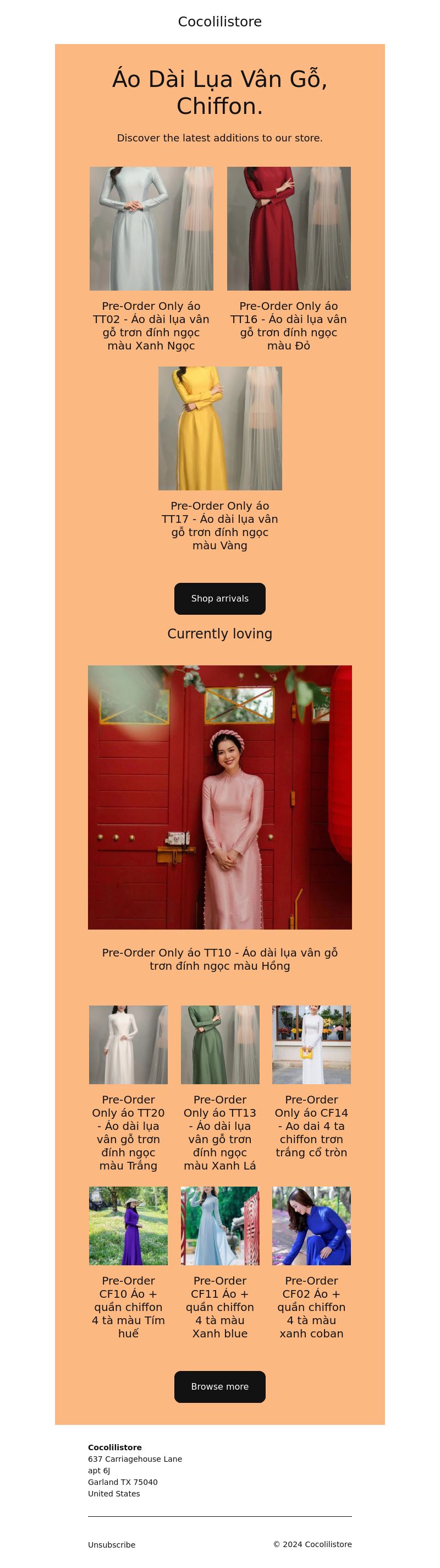This screenshot has height=1568, width=440.
Task: View the yellow TT17 dress image
Action: 221,428
